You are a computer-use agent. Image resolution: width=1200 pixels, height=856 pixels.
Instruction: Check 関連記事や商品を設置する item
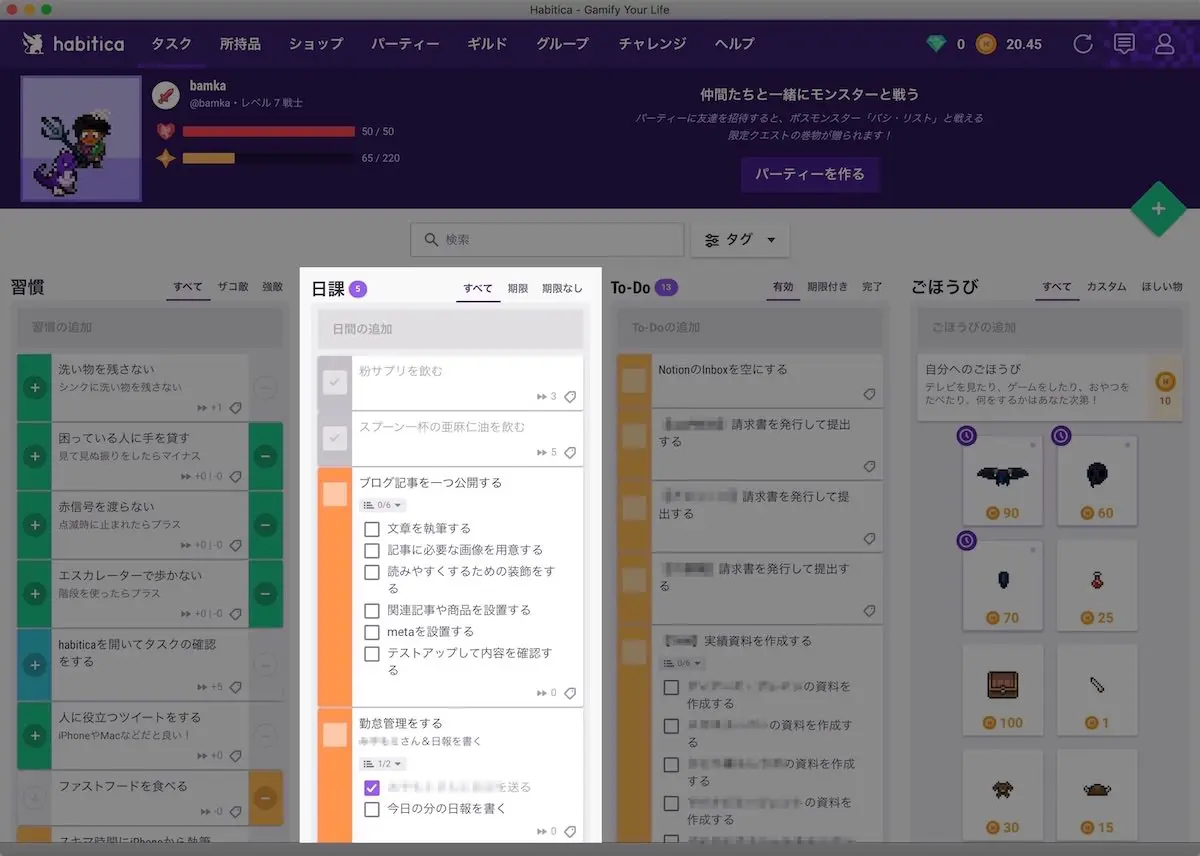click(x=372, y=610)
